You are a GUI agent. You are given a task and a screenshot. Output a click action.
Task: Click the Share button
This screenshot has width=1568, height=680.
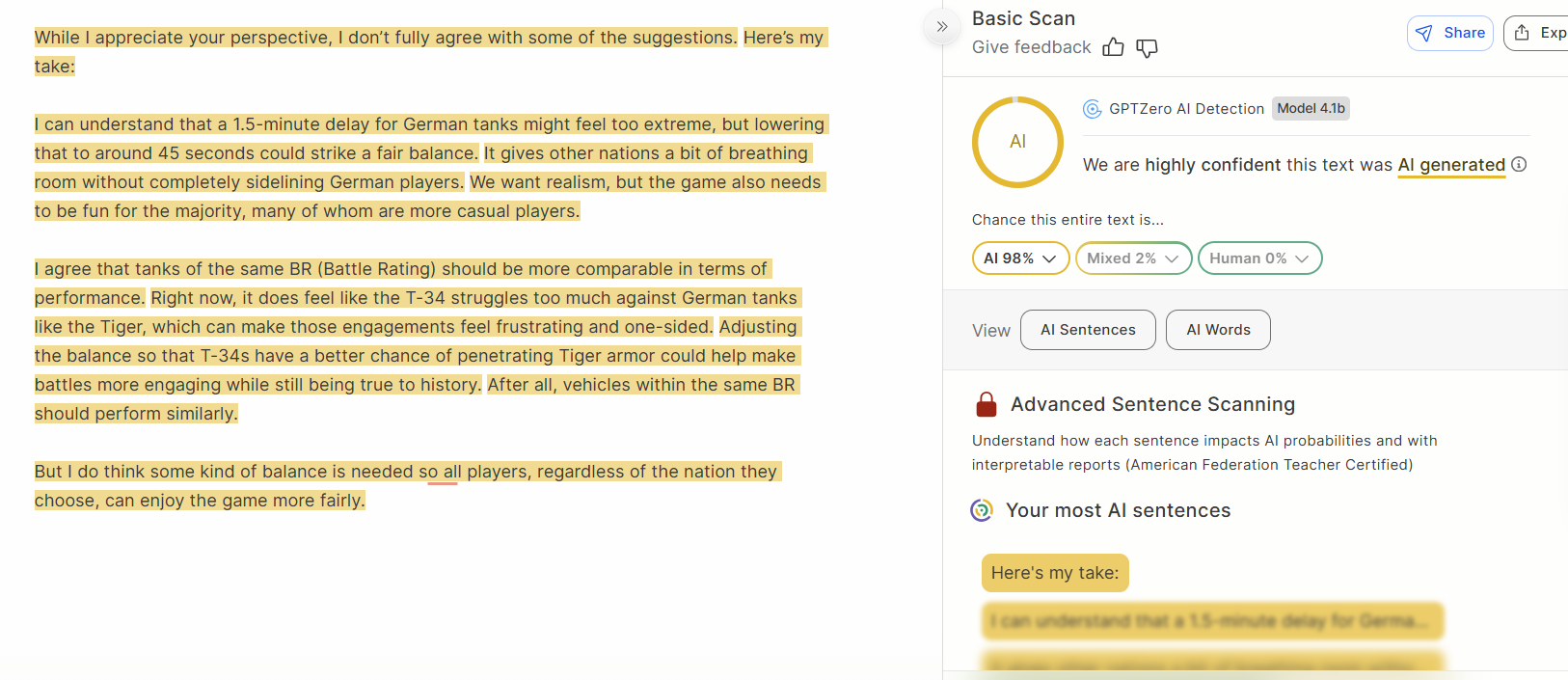pos(1449,33)
